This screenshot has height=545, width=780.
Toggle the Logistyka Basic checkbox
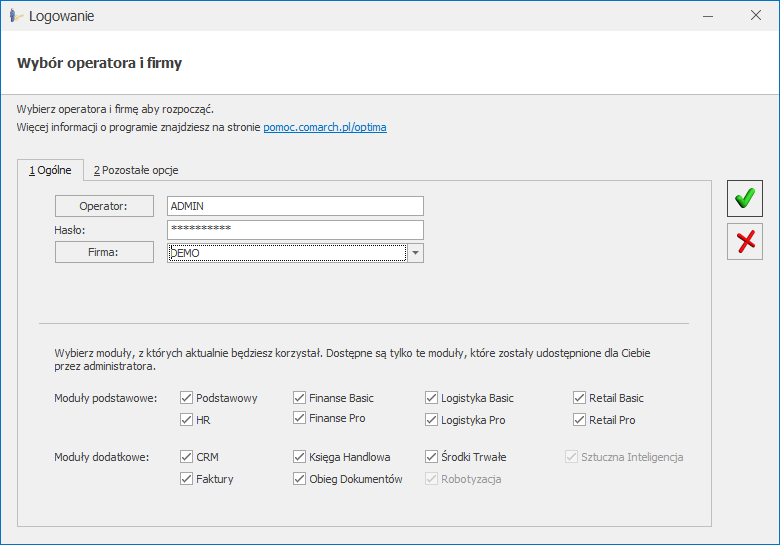(432, 398)
